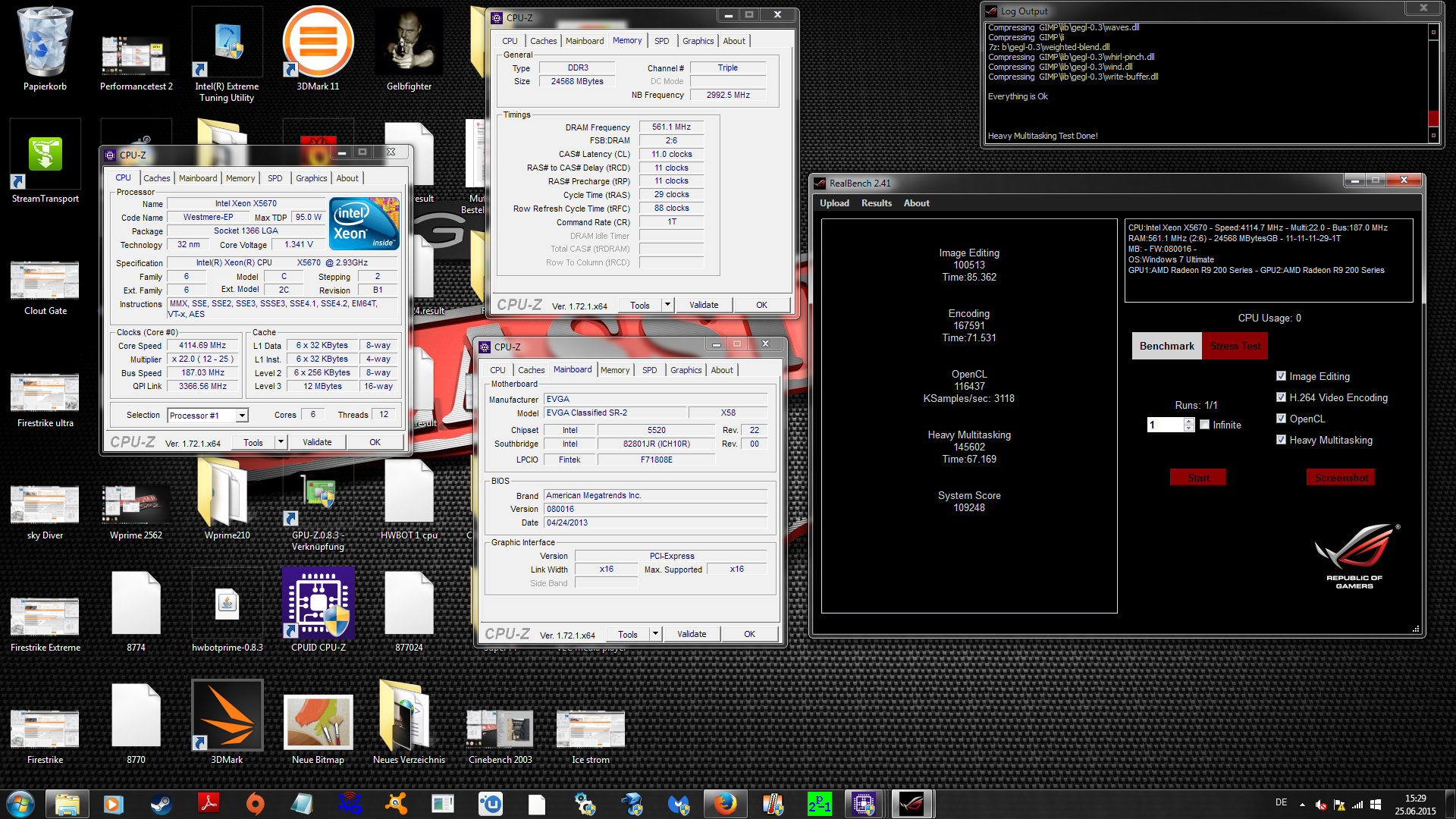Click OK in the Memory CPU-Z window
The width and height of the screenshot is (1456, 819).
[x=761, y=305]
